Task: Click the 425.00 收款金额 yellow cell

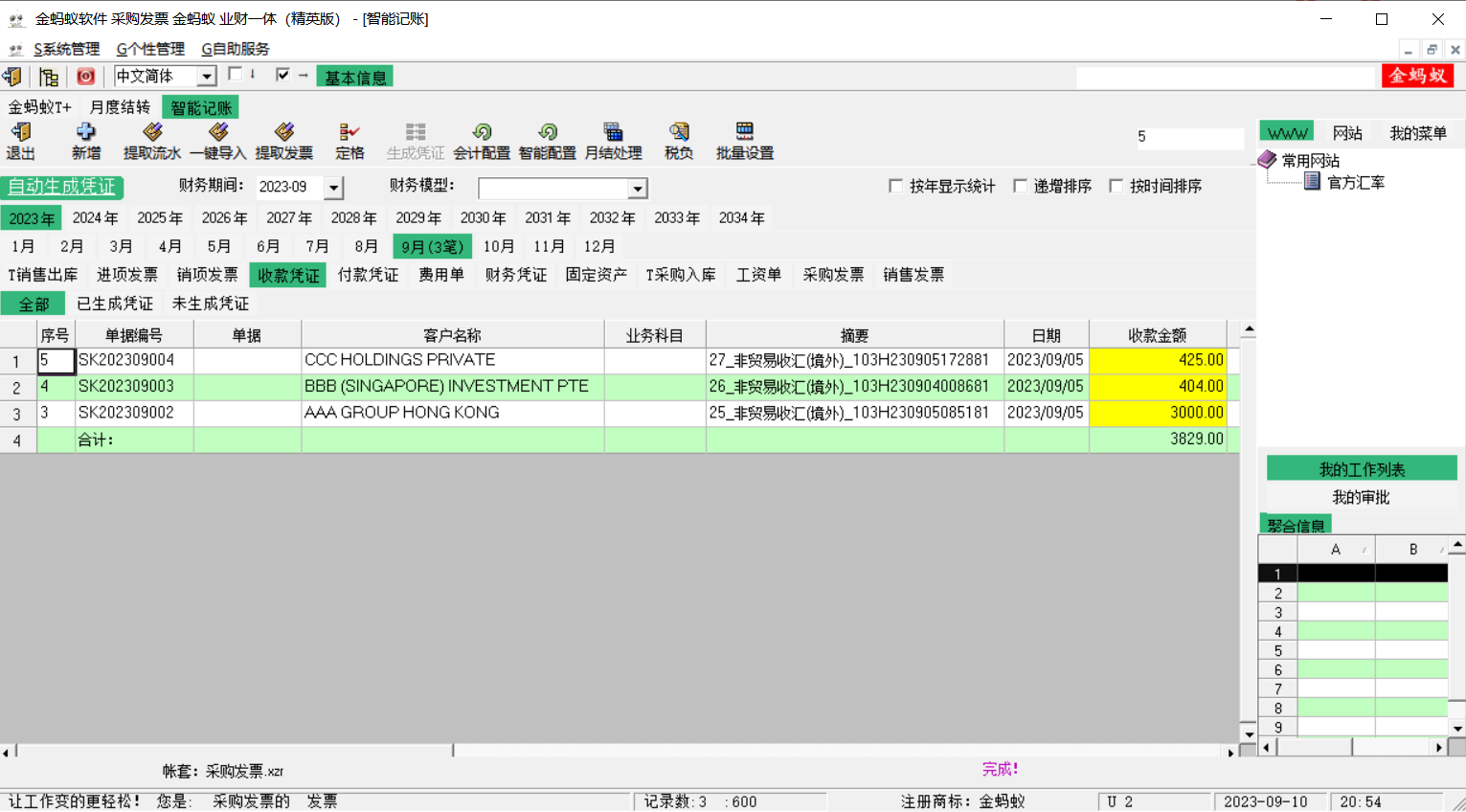Action: click(1158, 360)
